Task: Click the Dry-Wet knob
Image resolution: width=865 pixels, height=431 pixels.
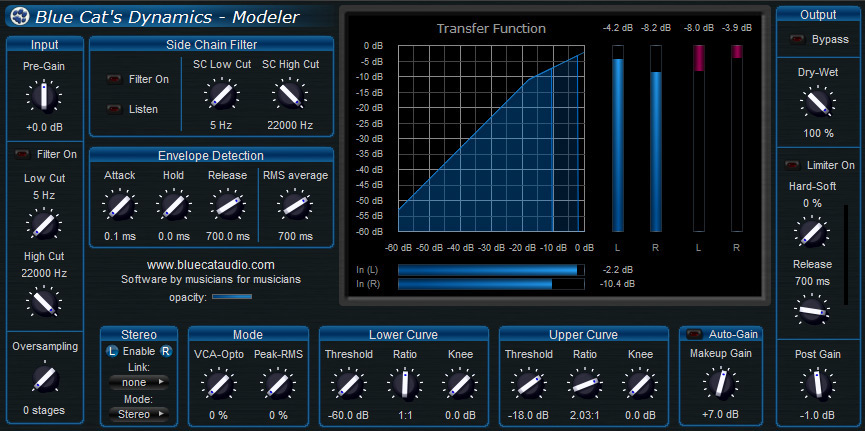Action: 818,103
